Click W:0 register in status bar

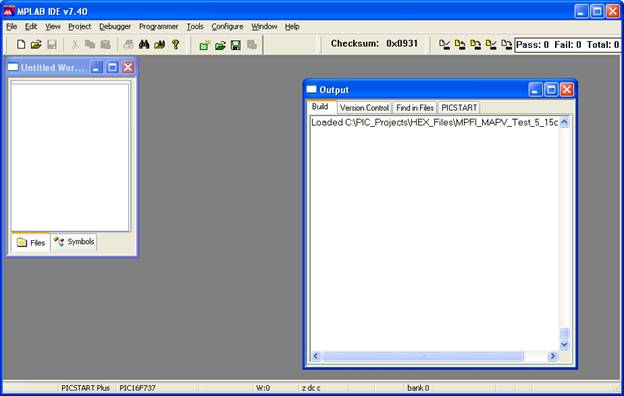click(263, 388)
